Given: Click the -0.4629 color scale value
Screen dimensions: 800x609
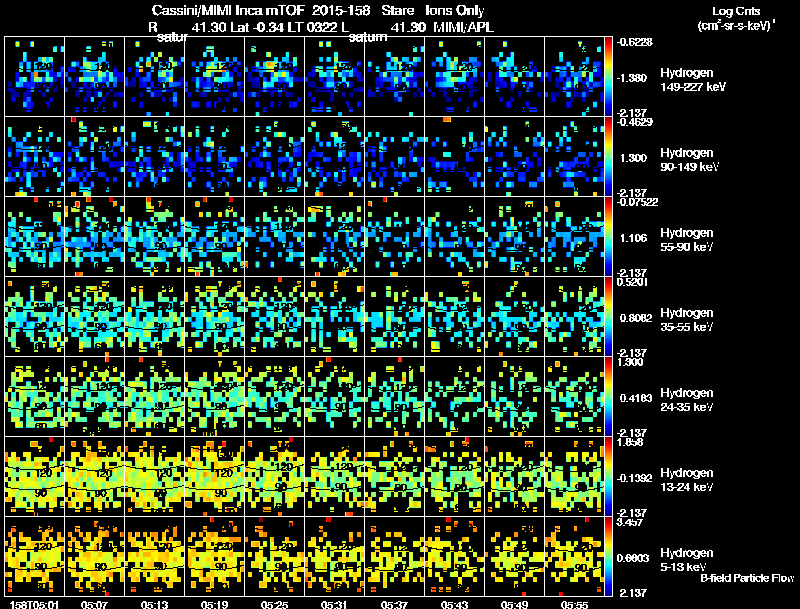Looking at the screenshot, I should pyautogui.click(x=634, y=122).
